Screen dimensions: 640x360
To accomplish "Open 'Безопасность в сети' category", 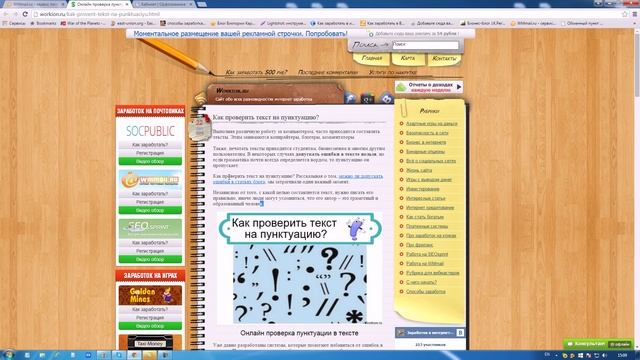I will (x=427, y=133).
